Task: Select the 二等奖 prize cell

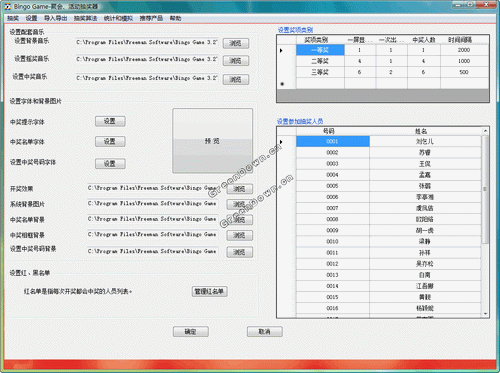Action: pos(320,61)
